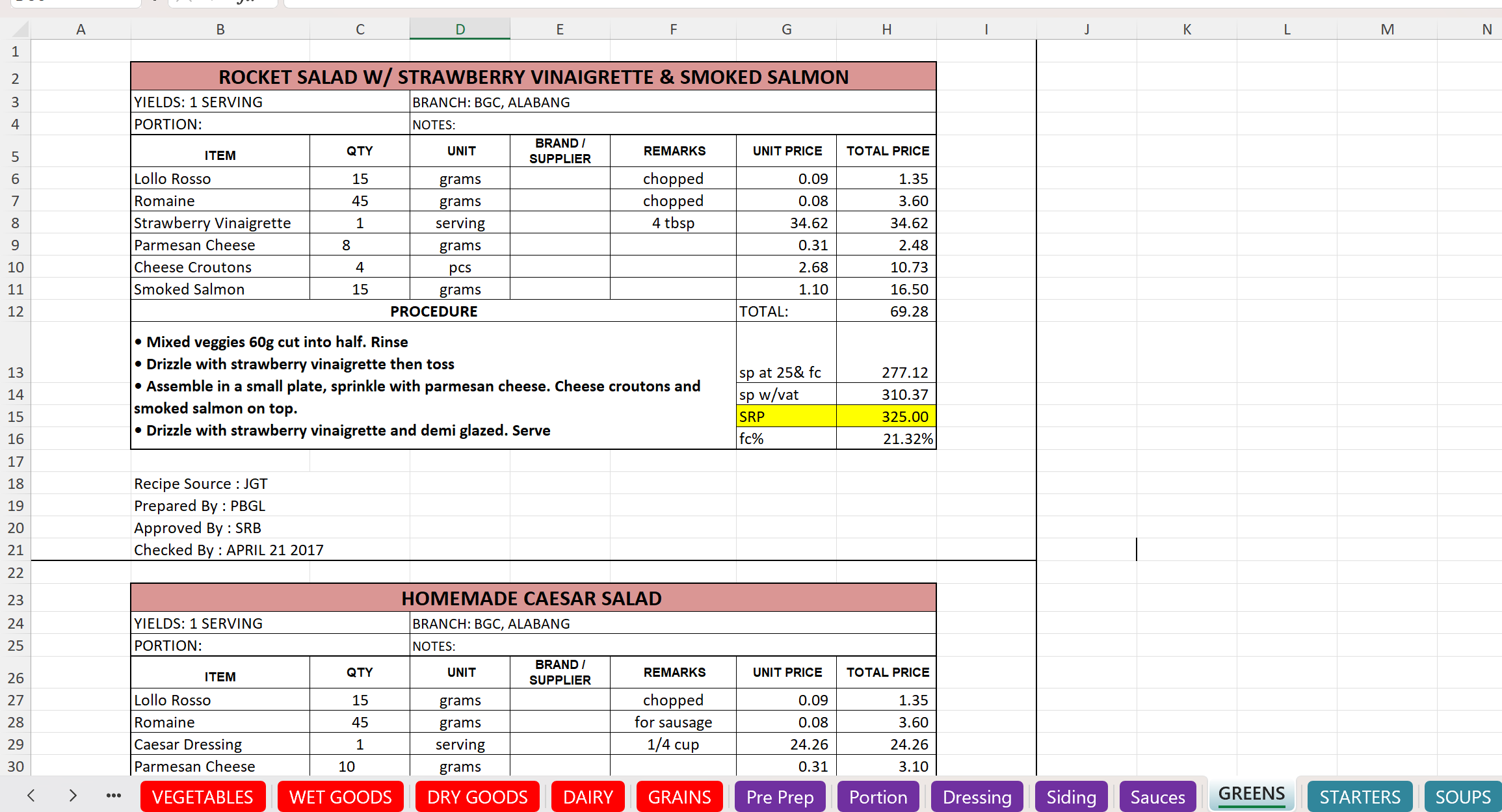Click the HOMEMADE CAESAR SALAD header cell

point(533,598)
